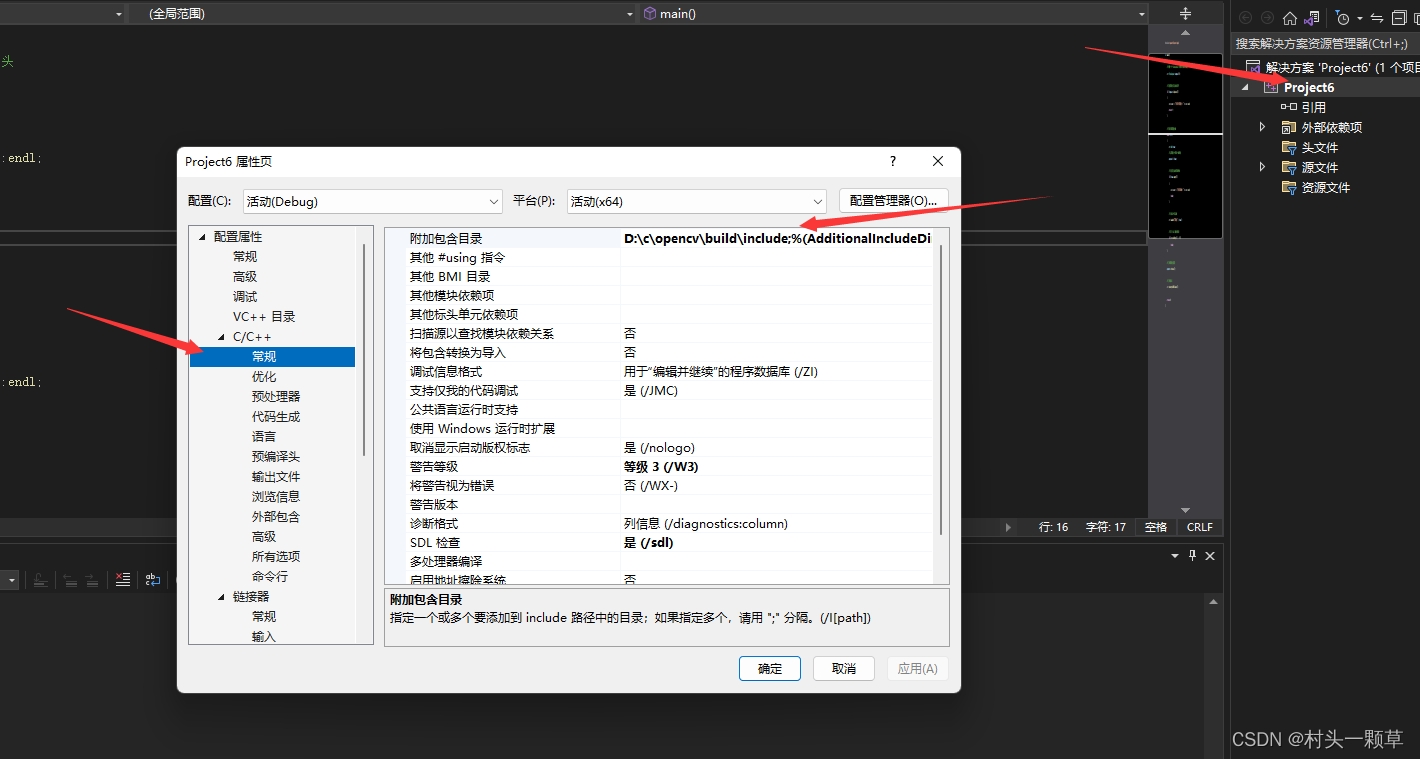Click Solution Explorer search box
The height and width of the screenshot is (759, 1420).
[x=1325, y=43]
